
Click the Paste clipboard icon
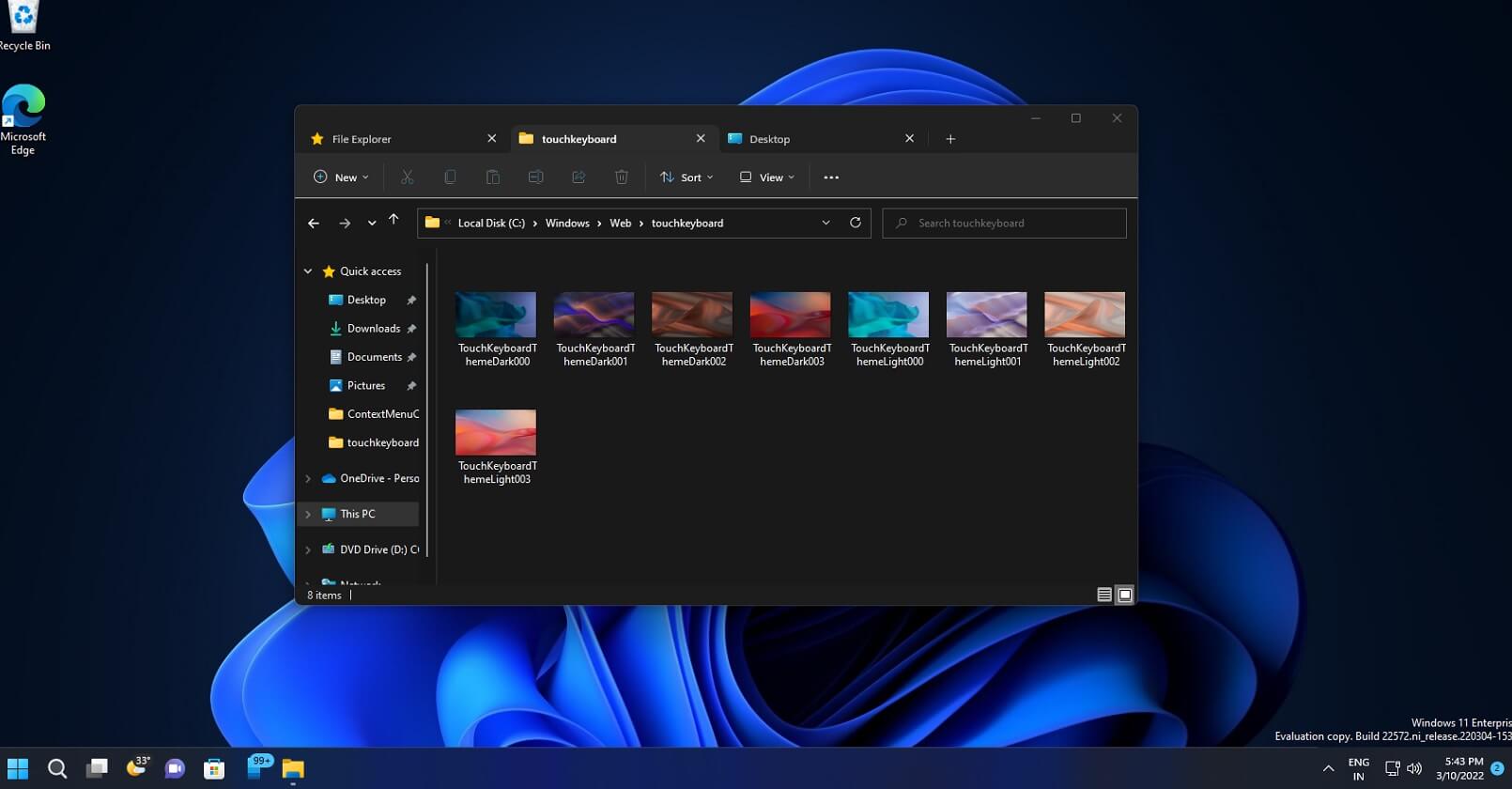point(492,178)
